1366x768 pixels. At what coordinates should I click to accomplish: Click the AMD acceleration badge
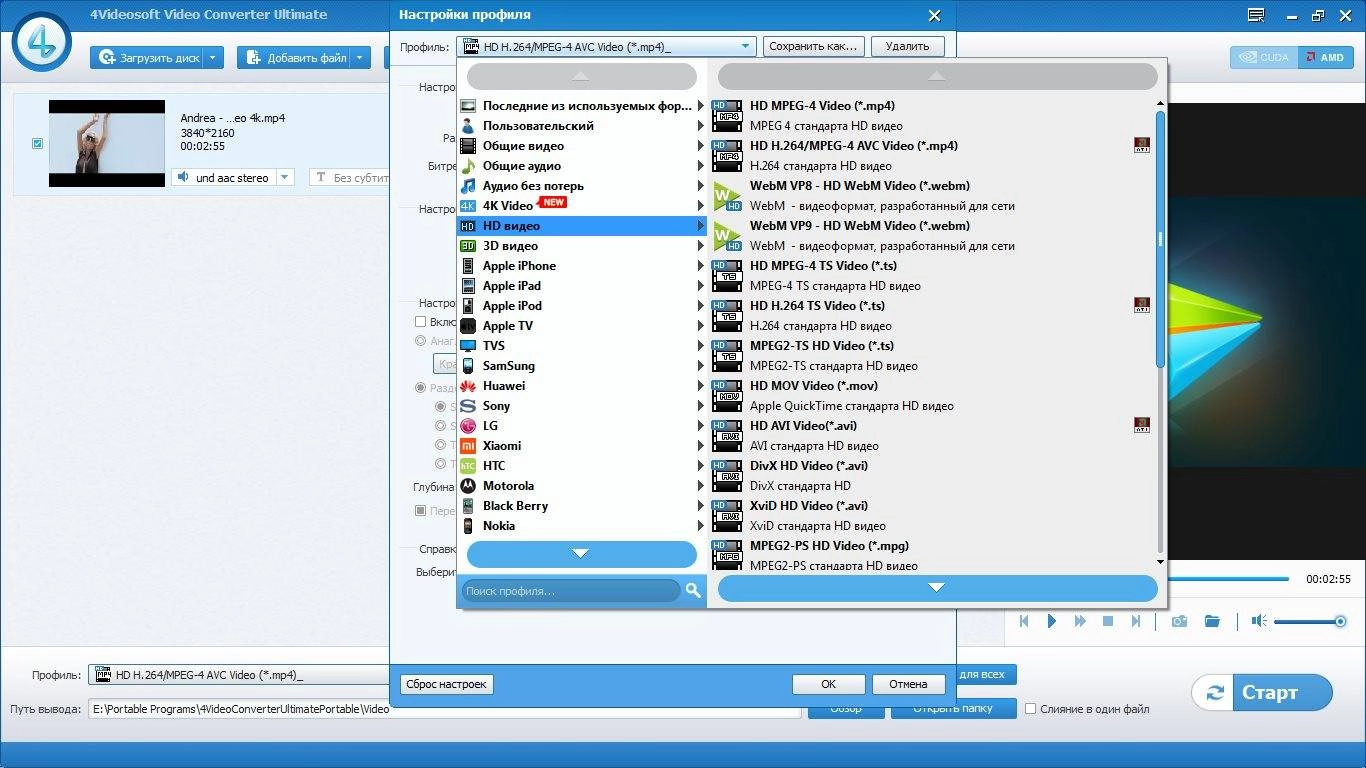coord(1325,58)
